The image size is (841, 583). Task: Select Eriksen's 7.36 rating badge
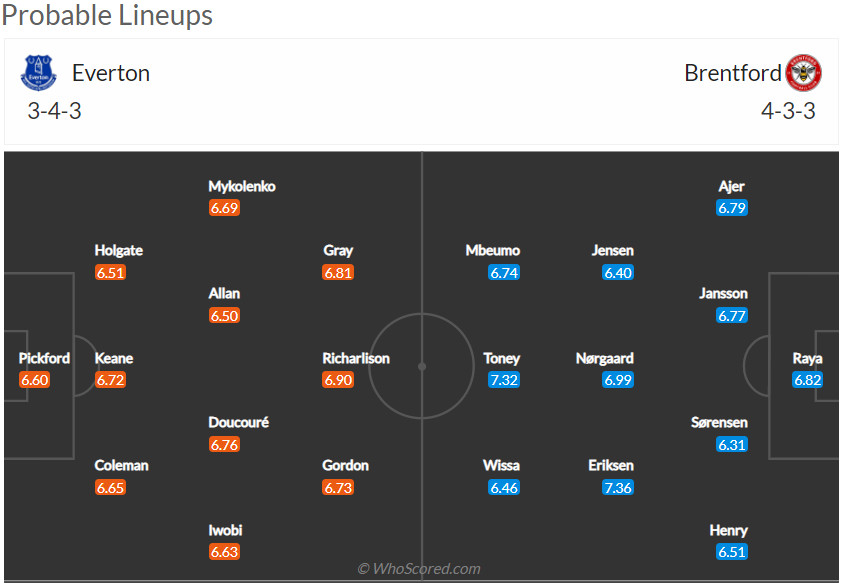pyautogui.click(x=618, y=487)
